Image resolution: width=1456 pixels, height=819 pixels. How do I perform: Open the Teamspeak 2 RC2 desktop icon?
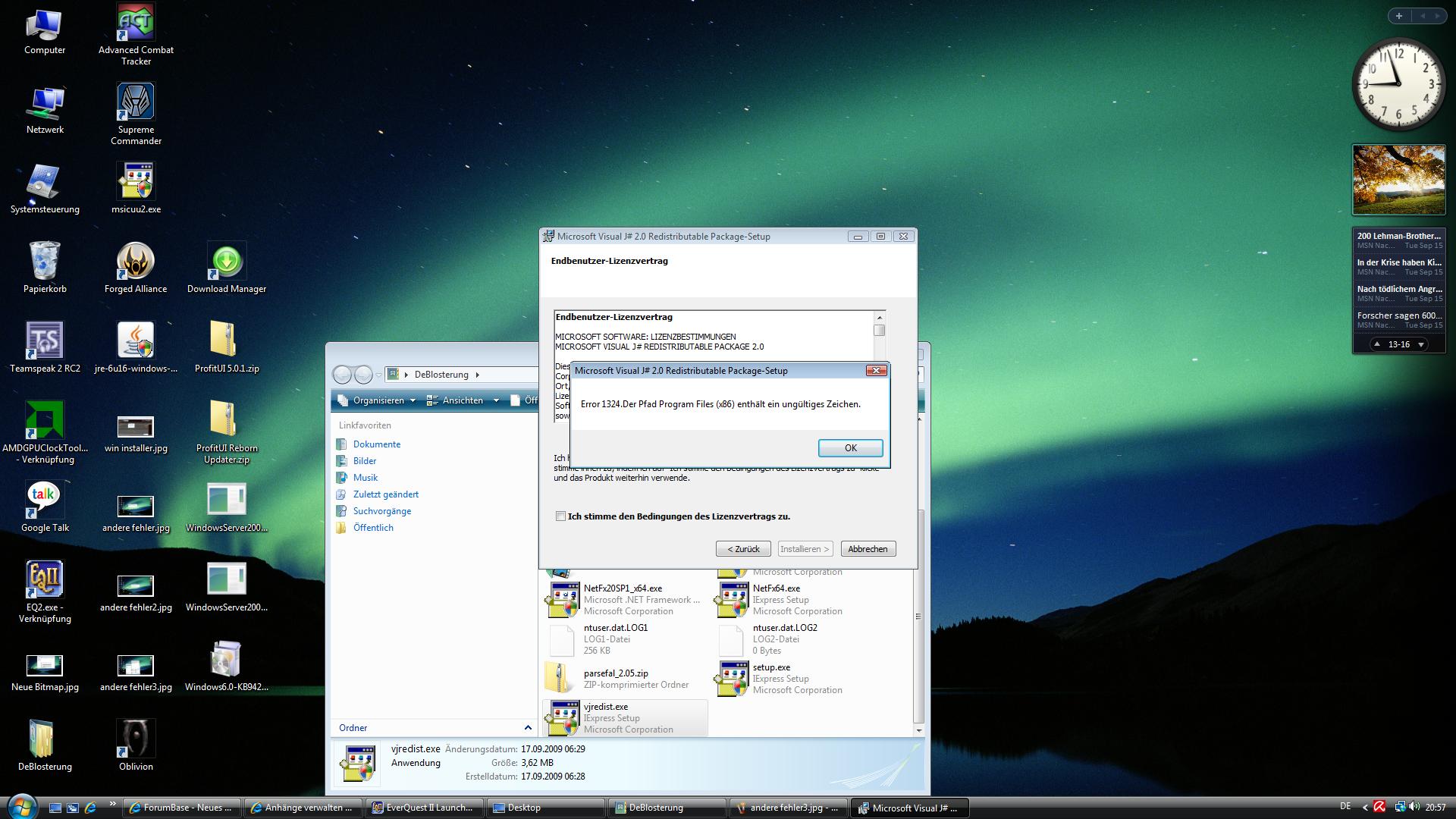[x=45, y=341]
